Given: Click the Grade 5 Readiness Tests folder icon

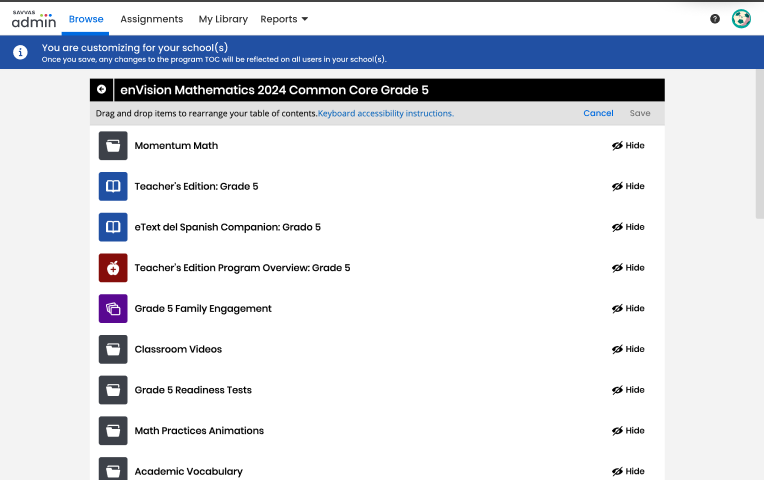Looking at the screenshot, I should (x=113, y=390).
